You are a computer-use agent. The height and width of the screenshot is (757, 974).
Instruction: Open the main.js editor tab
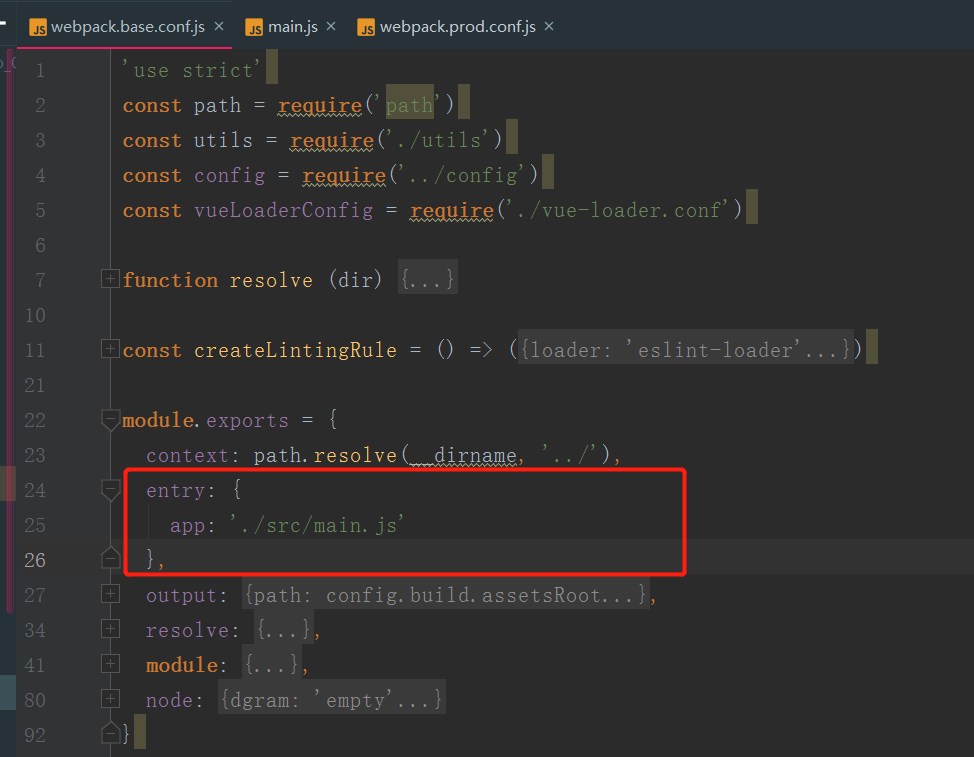[293, 27]
